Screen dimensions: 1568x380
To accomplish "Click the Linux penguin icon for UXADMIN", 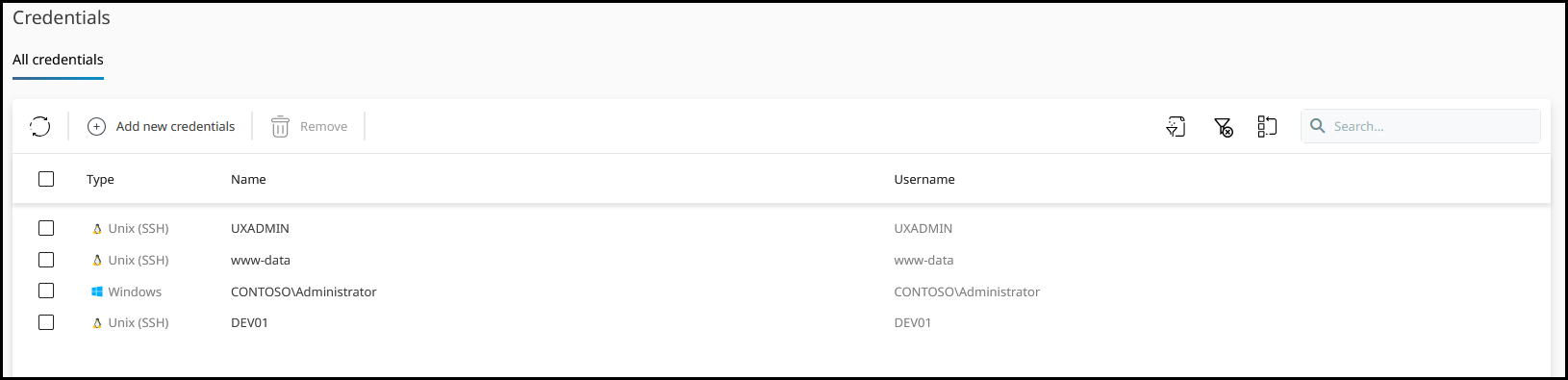I will 97,229.
